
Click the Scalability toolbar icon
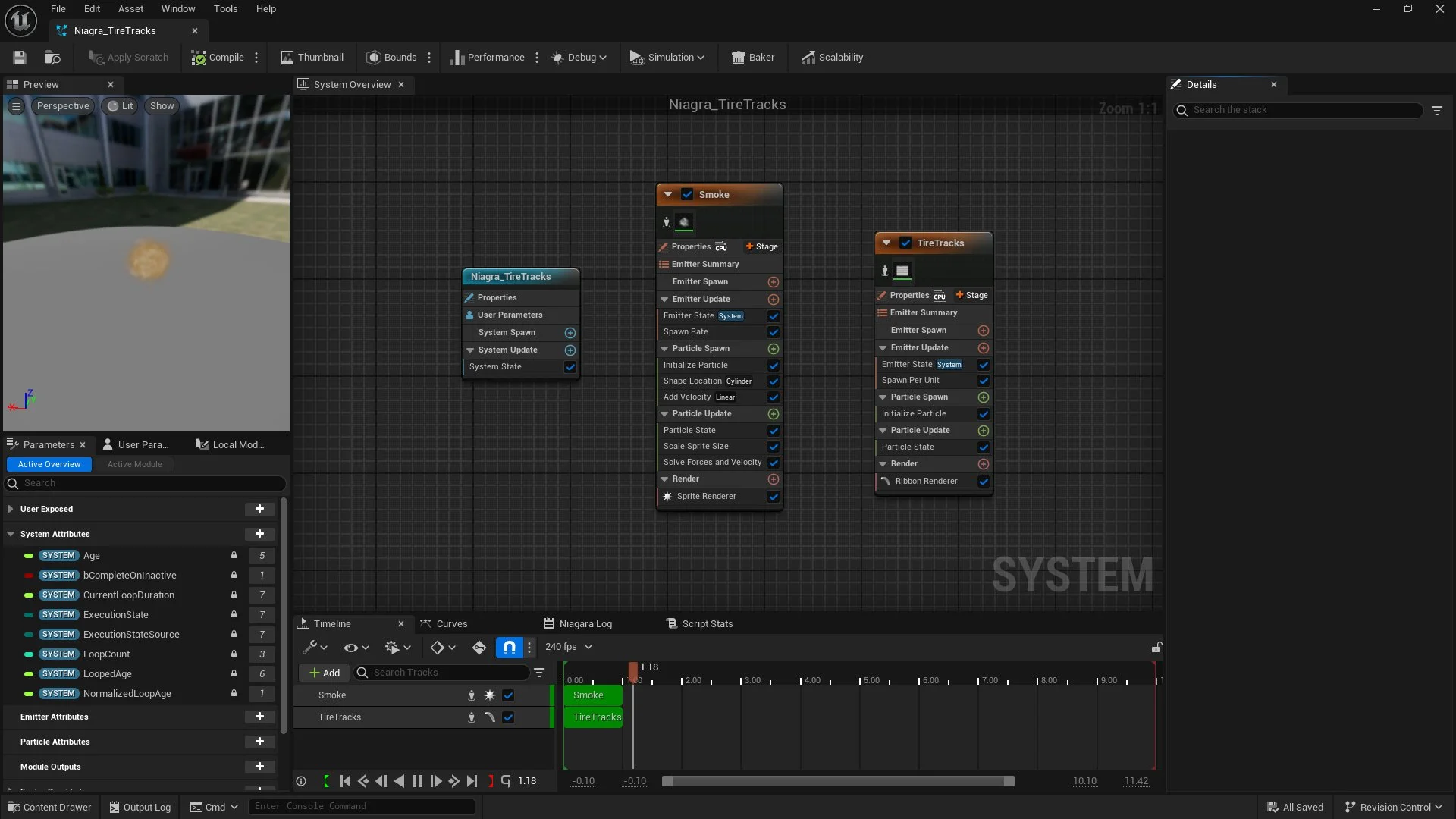click(808, 58)
